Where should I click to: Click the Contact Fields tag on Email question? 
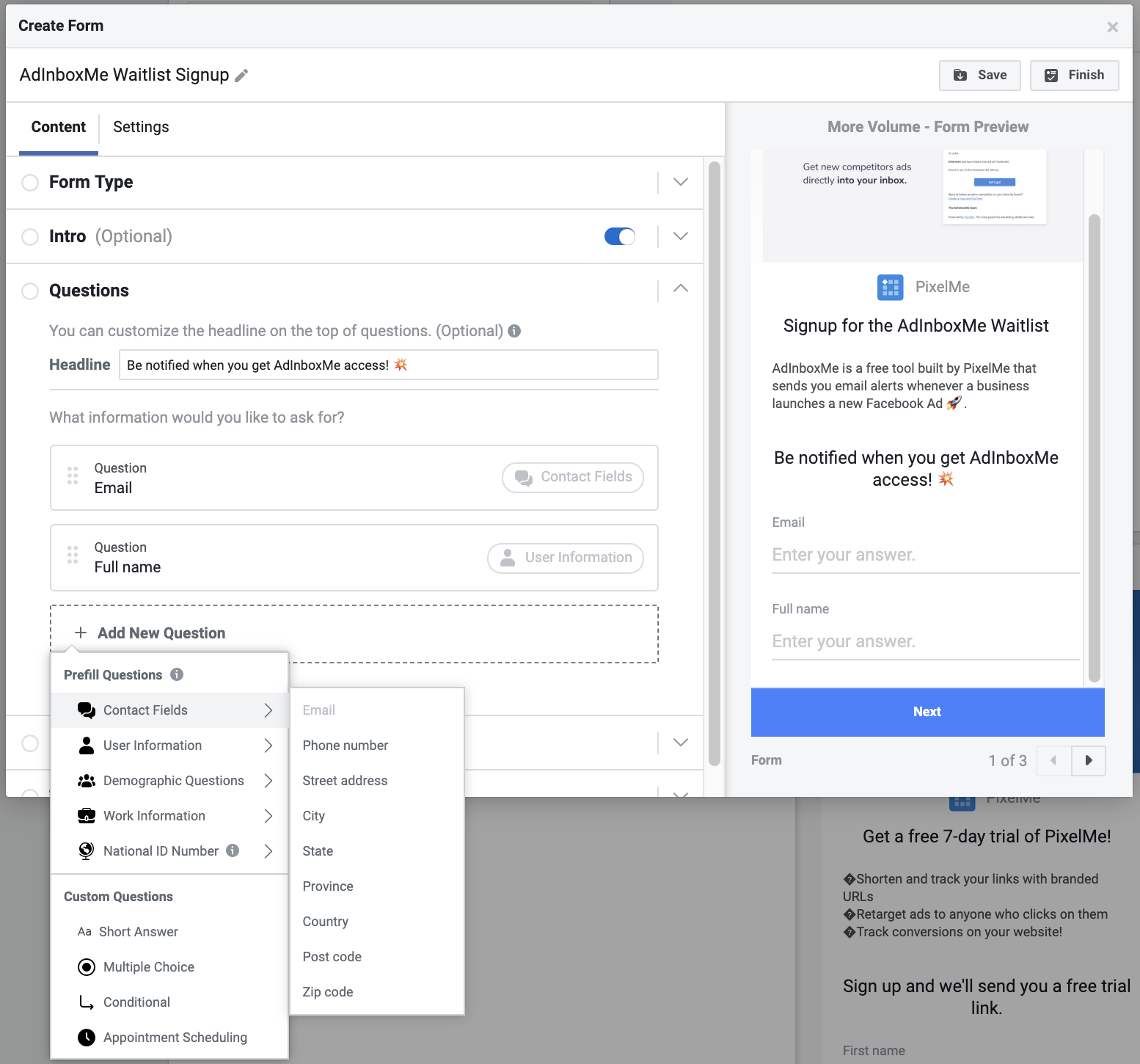point(573,477)
